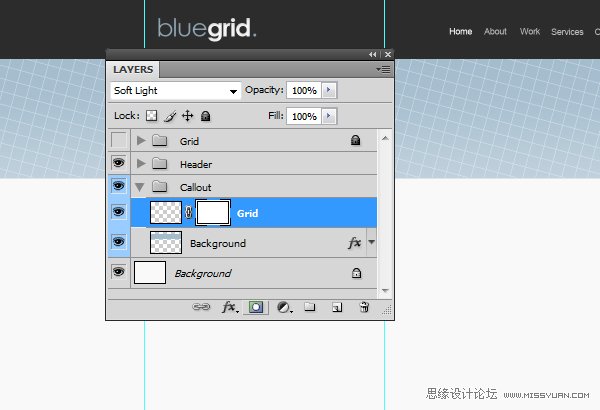Toggle lock image pixels brush icon
Screen dimensions: 600x410
(x=170, y=116)
